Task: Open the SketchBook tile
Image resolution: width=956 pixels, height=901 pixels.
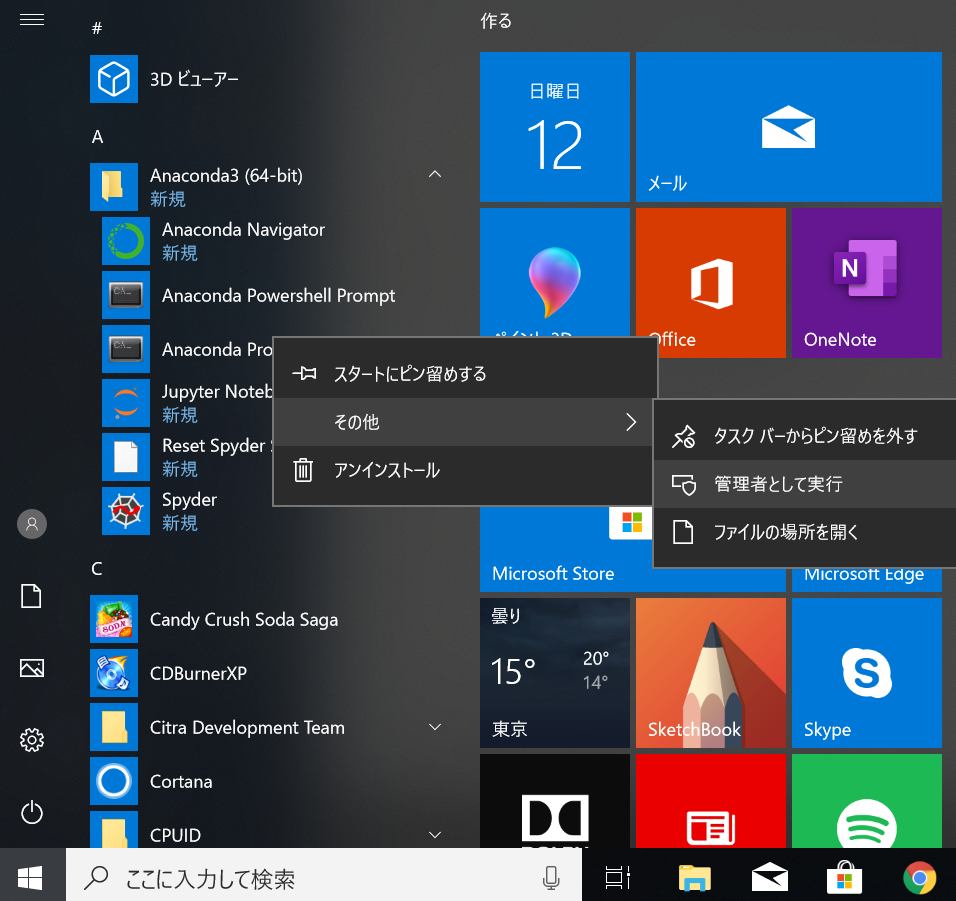Action: (710, 673)
